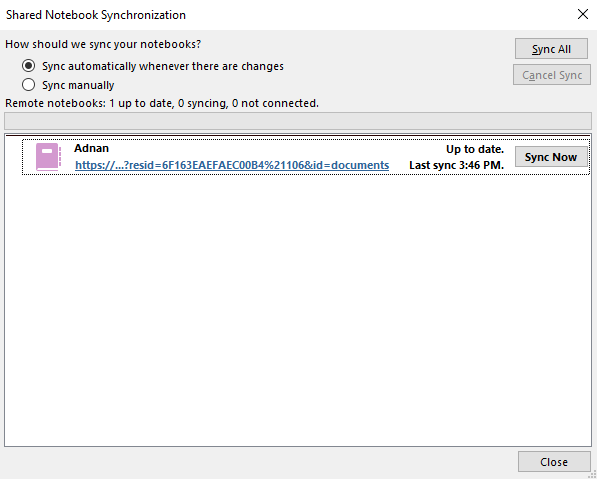Select Sync automatically whenever there are changes
This screenshot has width=597, height=479.
click(x=29, y=66)
